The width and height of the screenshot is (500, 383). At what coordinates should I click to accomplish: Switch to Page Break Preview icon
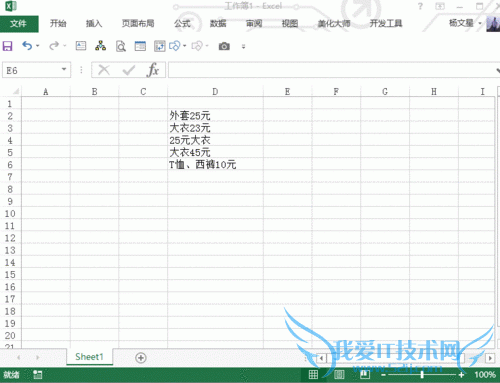tap(365, 375)
